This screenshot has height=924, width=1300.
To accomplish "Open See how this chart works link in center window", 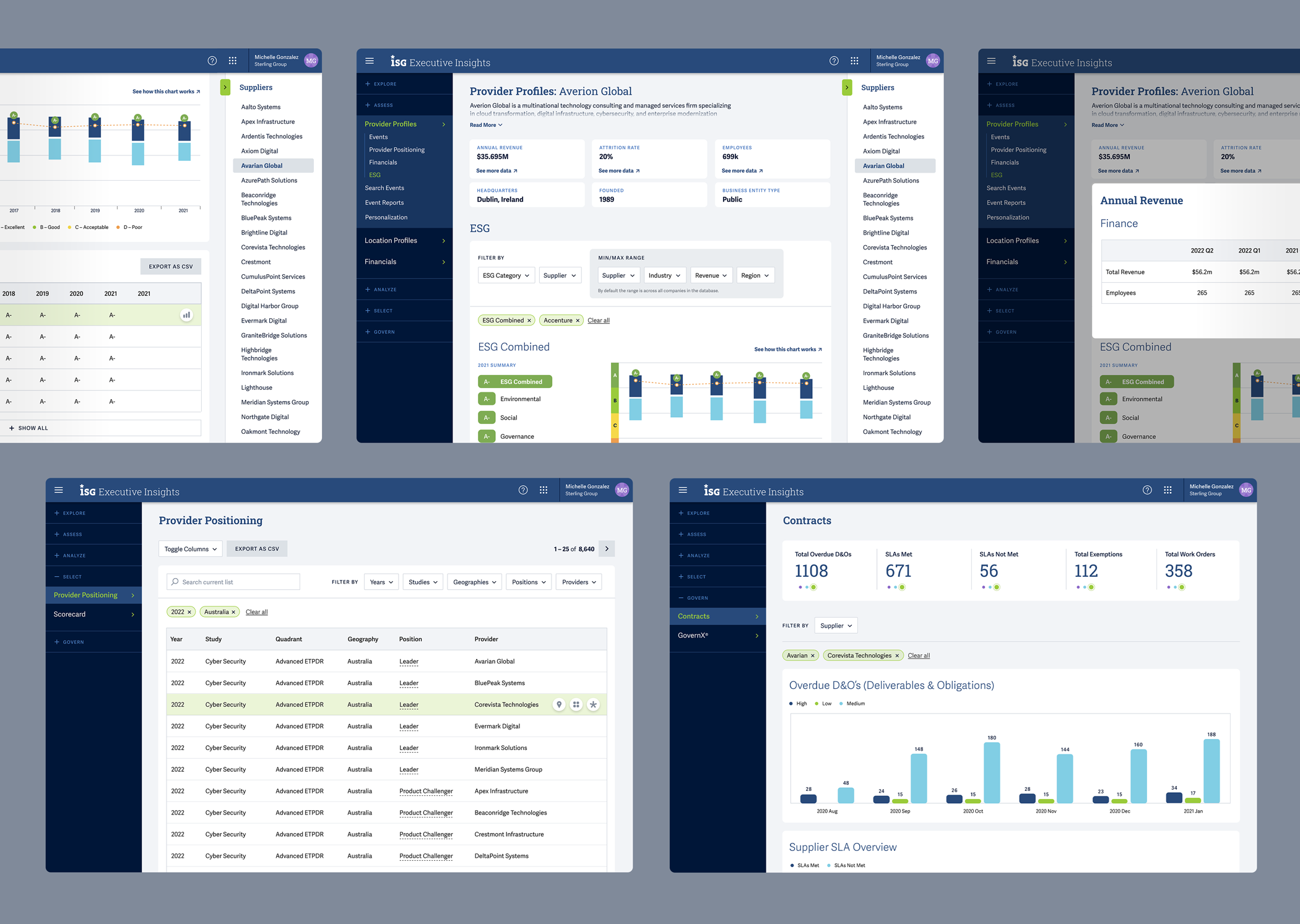I will click(x=788, y=350).
